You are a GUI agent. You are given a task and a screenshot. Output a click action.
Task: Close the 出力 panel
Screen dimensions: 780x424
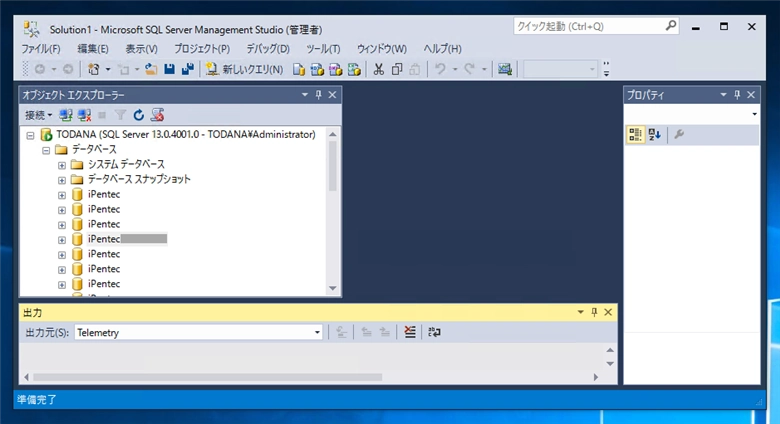(608, 312)
